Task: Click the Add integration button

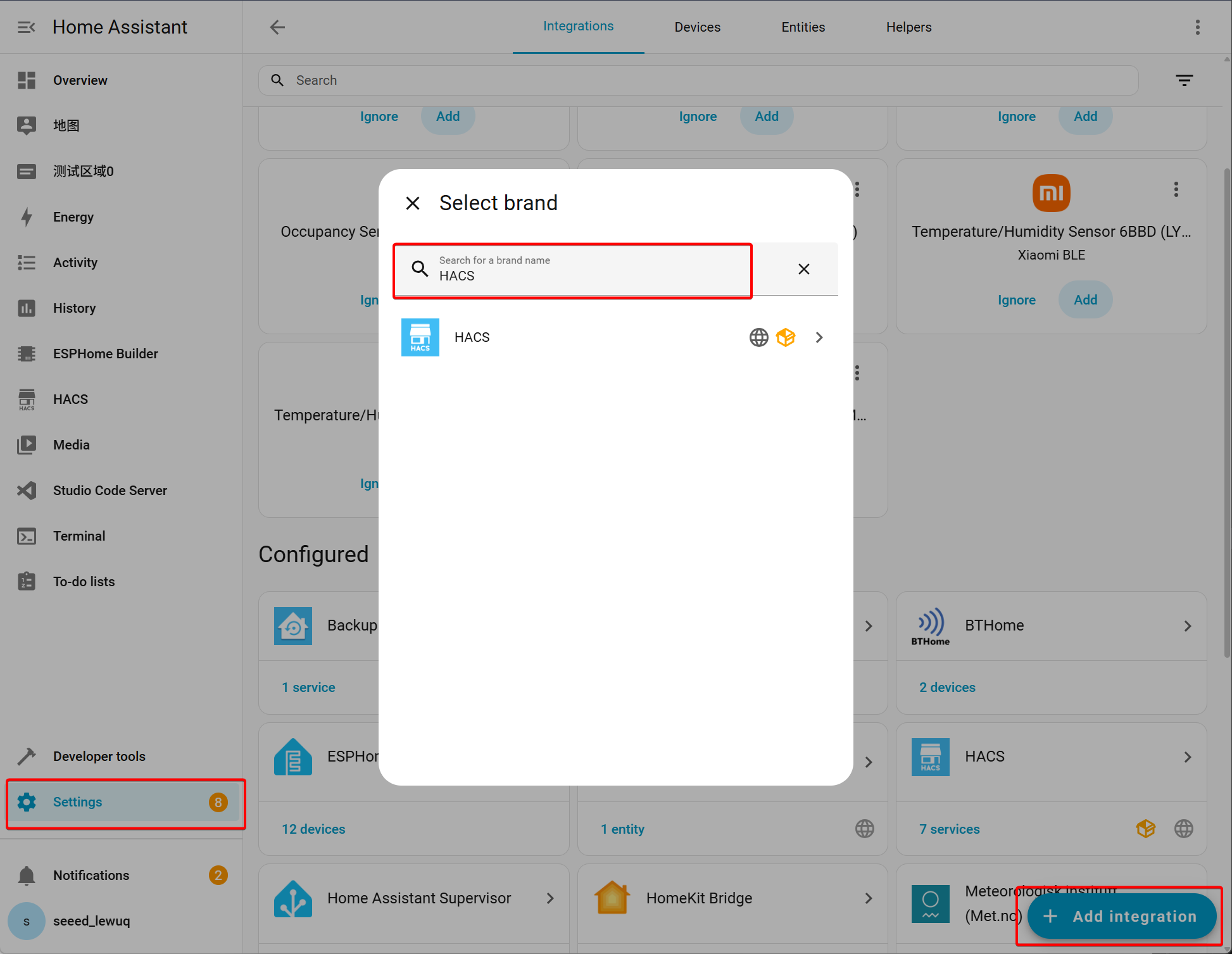Action: (x=1121, y=916)
